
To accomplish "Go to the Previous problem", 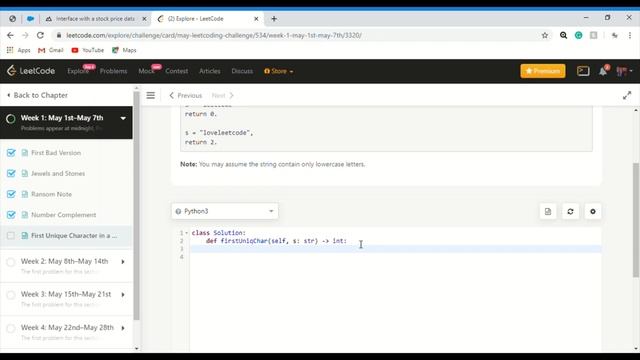I will (185, 96).
